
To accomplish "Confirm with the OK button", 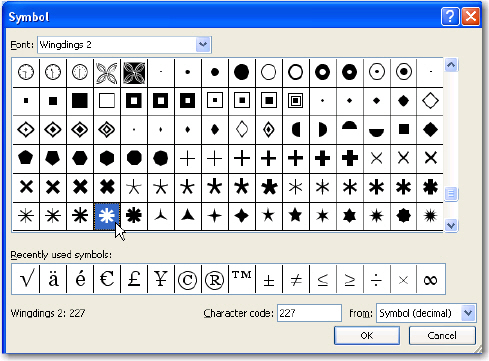I will click(367, 336).
